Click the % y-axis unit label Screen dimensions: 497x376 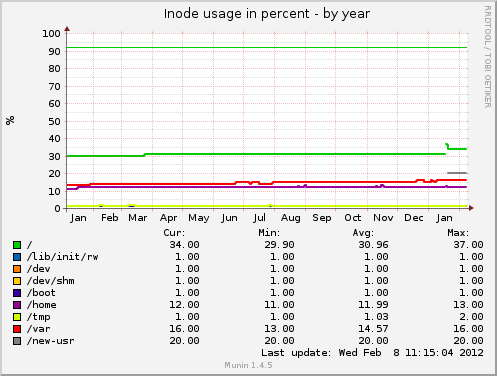click(10, 120)
